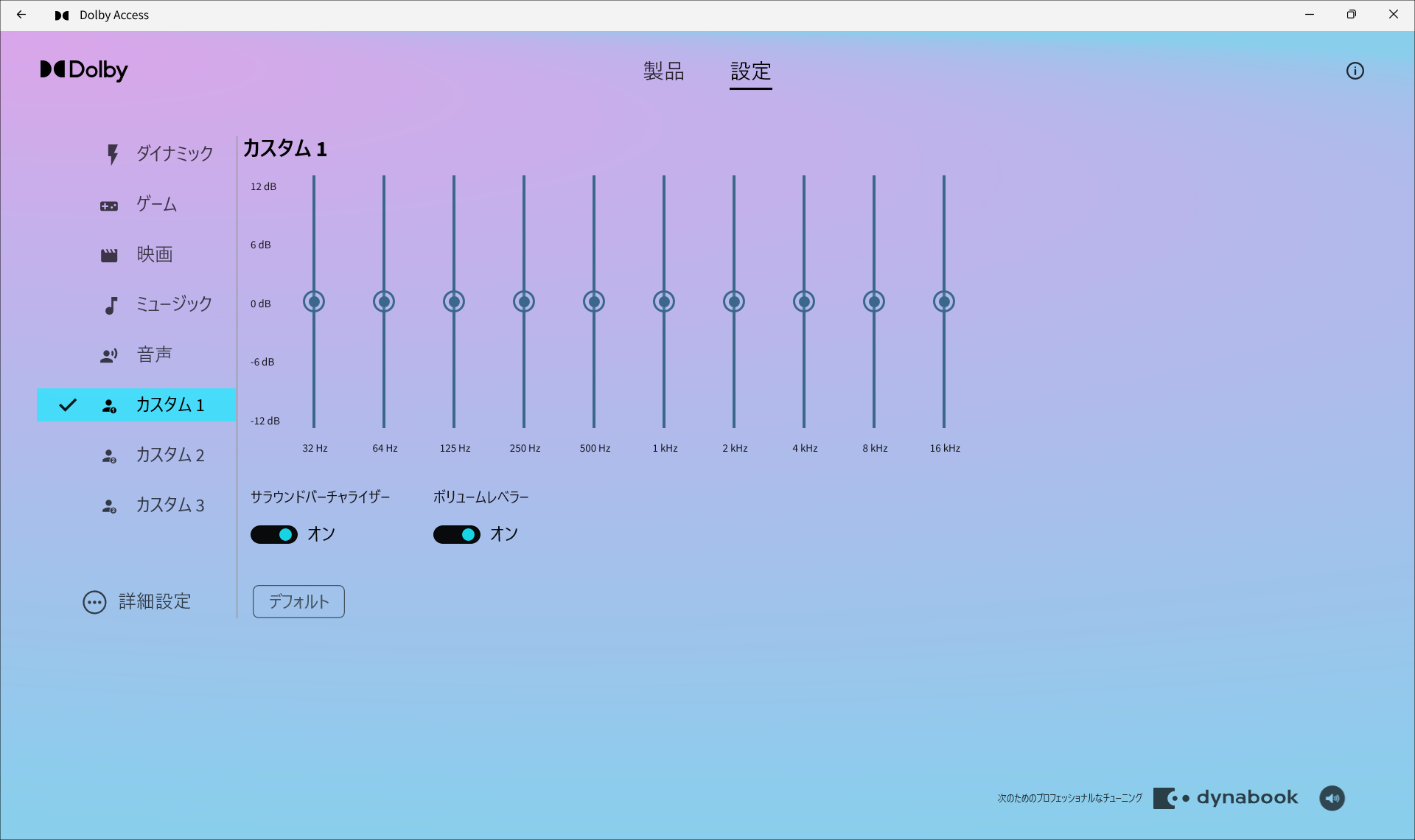Viewport: 1415px width, 840px height.
Task: Click the 16 kHz equalizer slider handle
Action: tap(944, 301)
